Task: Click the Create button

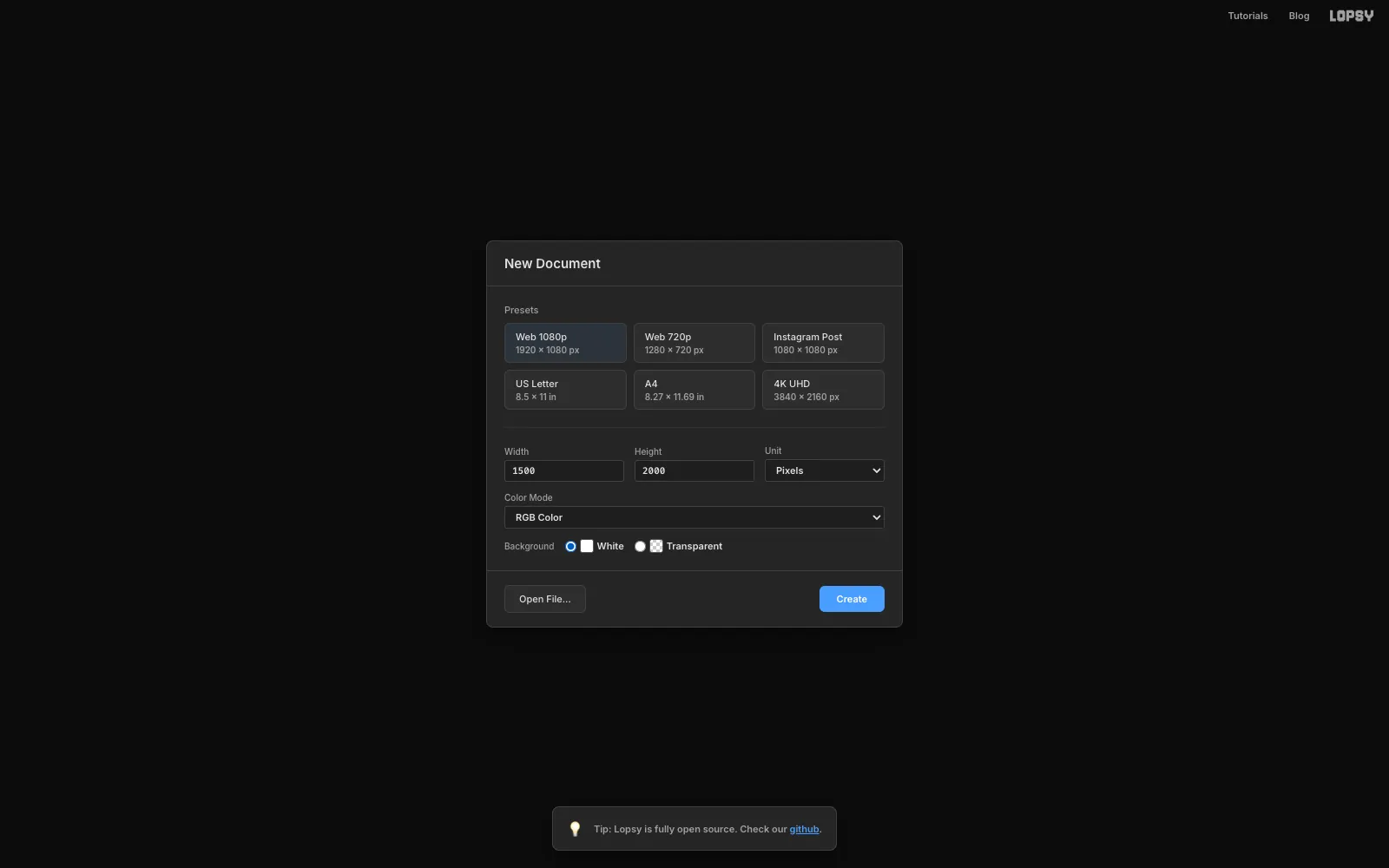Action: 852,599
